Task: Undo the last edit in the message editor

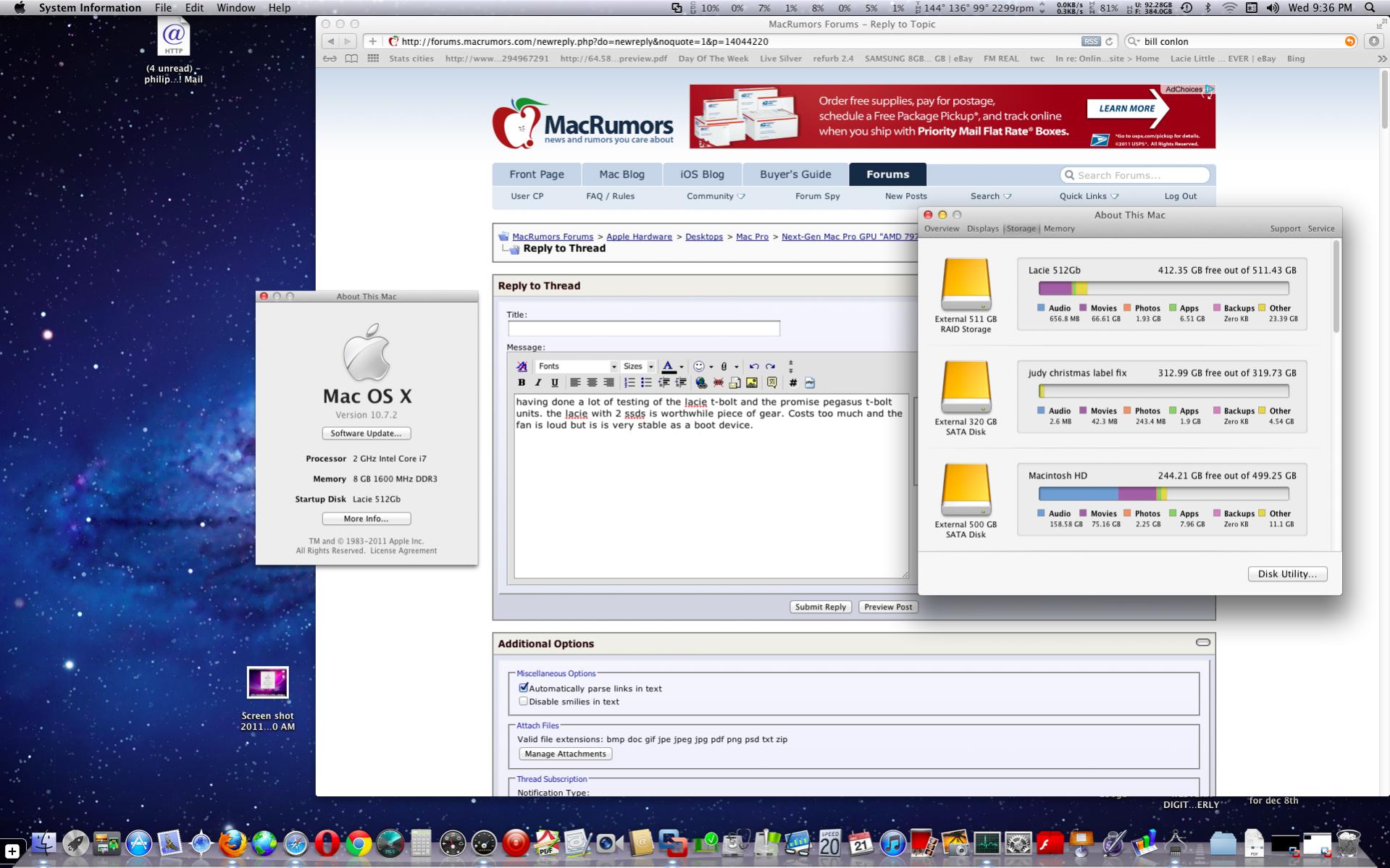Action: (x=754, y=366)
